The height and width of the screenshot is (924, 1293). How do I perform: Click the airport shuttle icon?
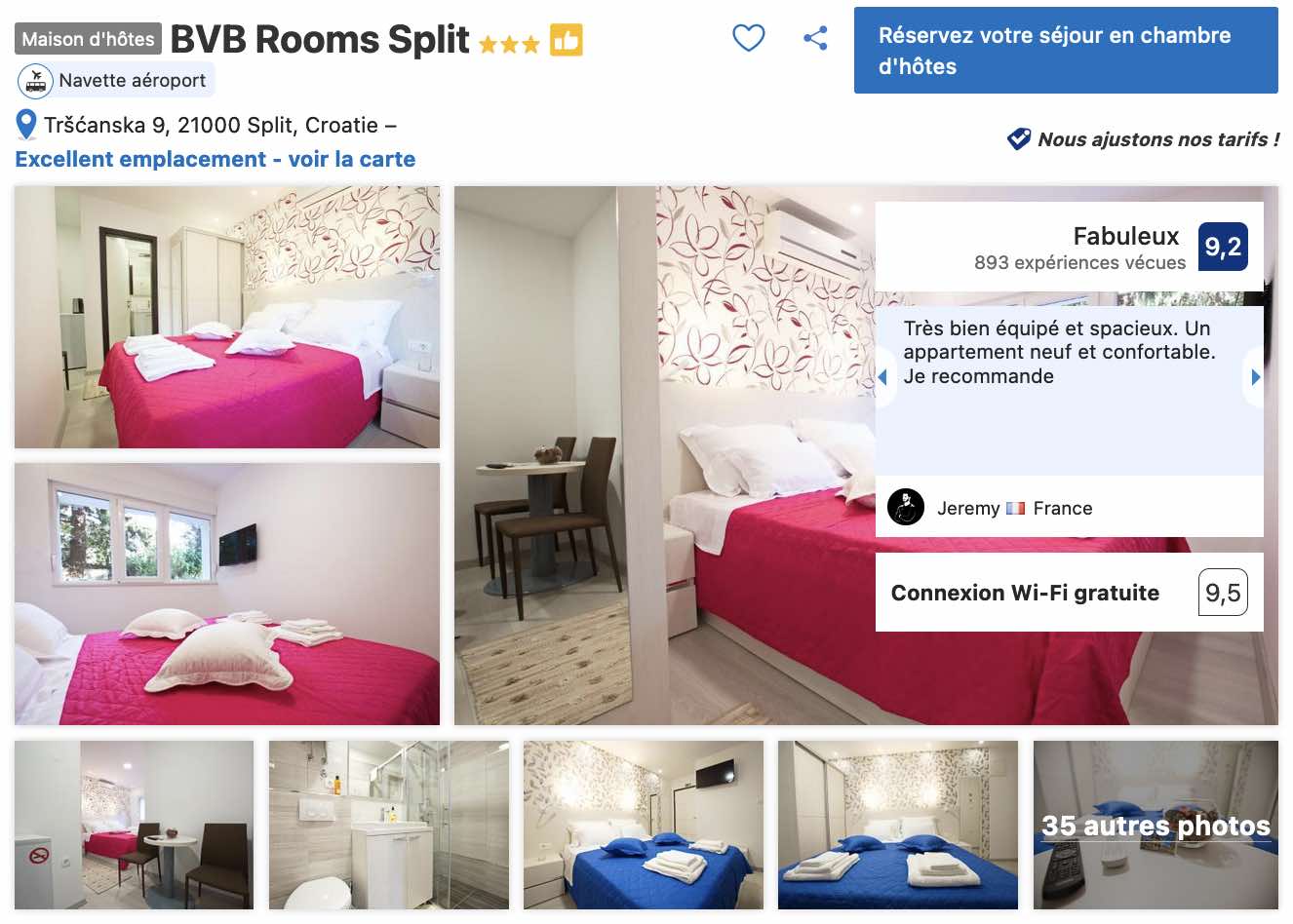point(36,80)
